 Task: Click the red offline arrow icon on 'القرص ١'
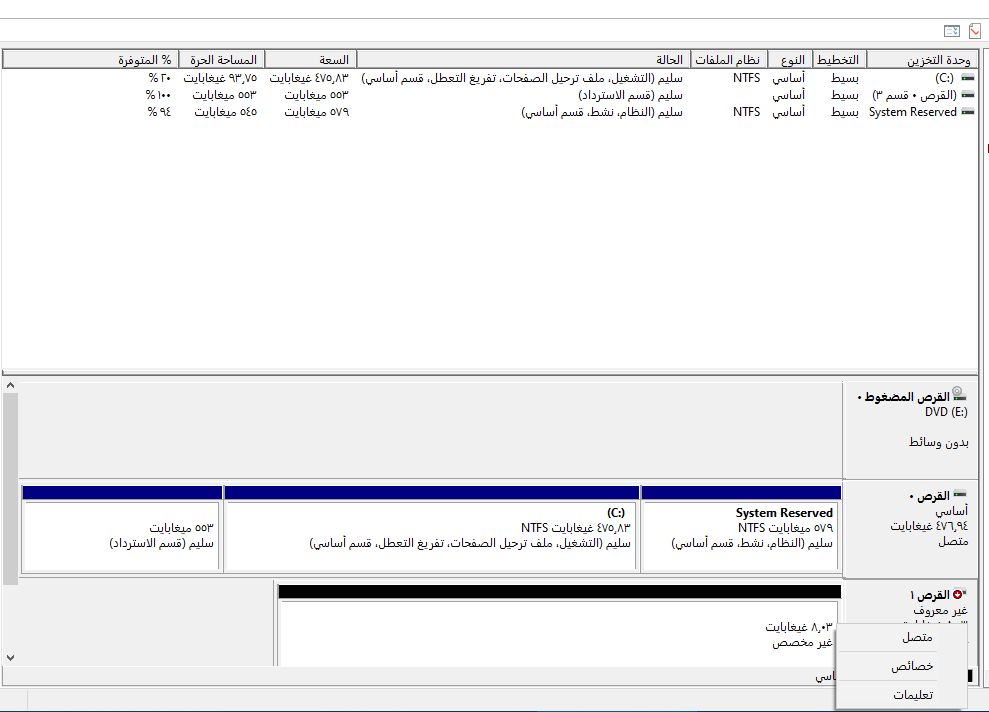(x=959, y=594)
